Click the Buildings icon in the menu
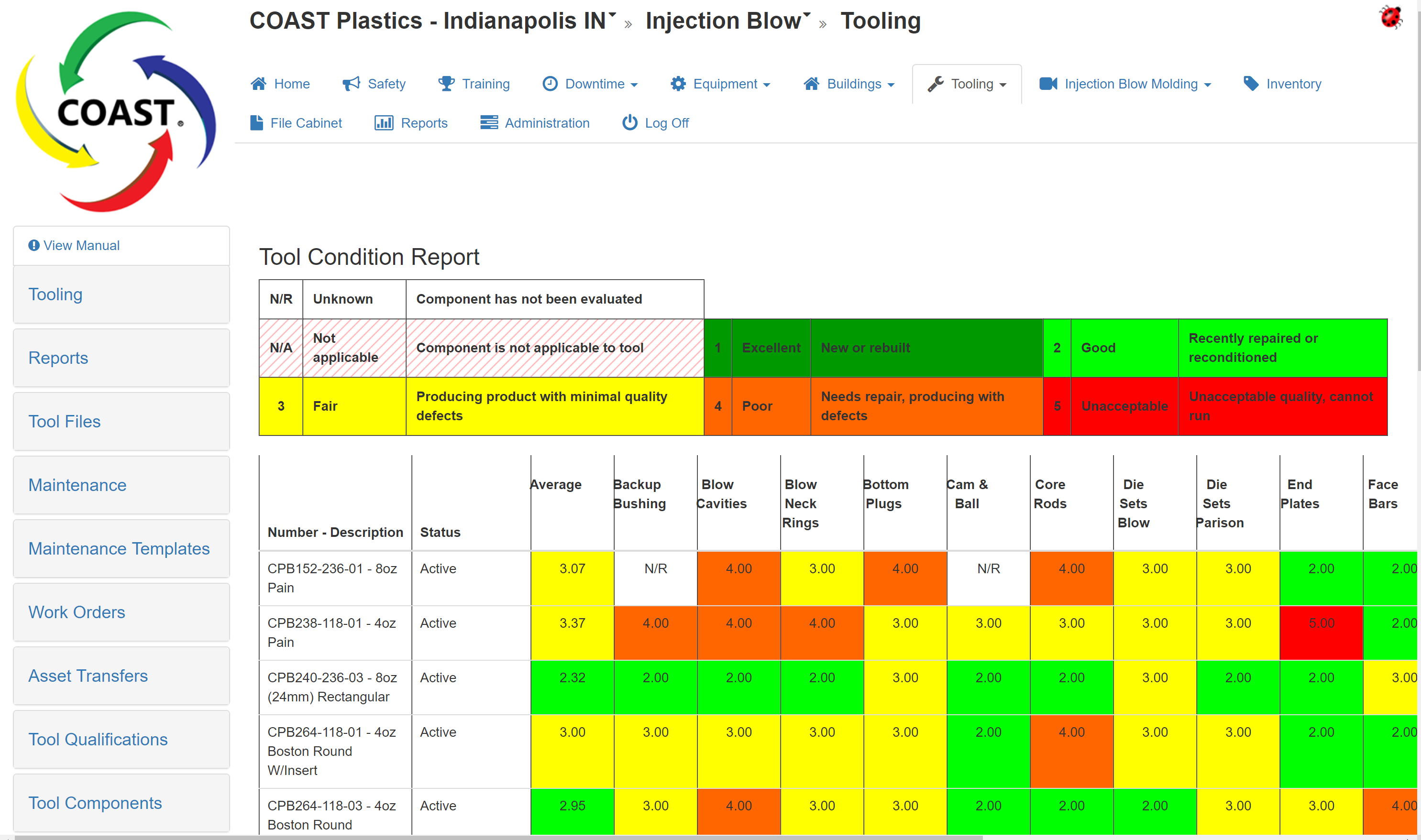1421x840 pixels. click(x=811, y=83)
